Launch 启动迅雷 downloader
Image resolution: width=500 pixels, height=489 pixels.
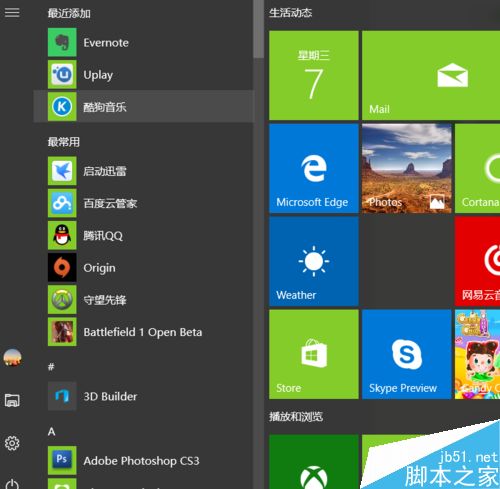[144, 171]
